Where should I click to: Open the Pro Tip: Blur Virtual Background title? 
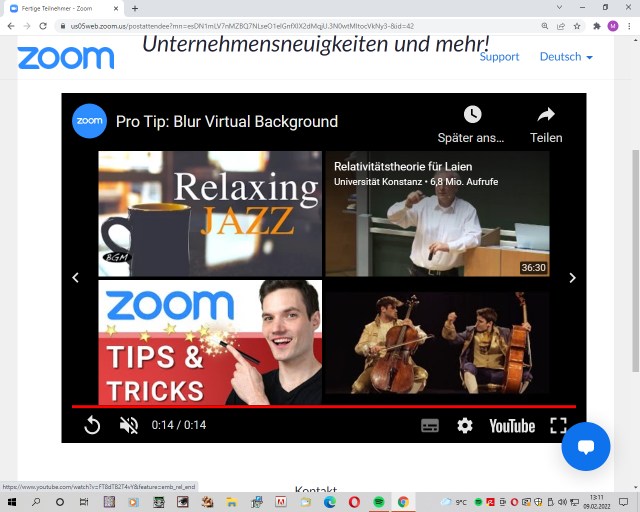[x=227, y=121]
